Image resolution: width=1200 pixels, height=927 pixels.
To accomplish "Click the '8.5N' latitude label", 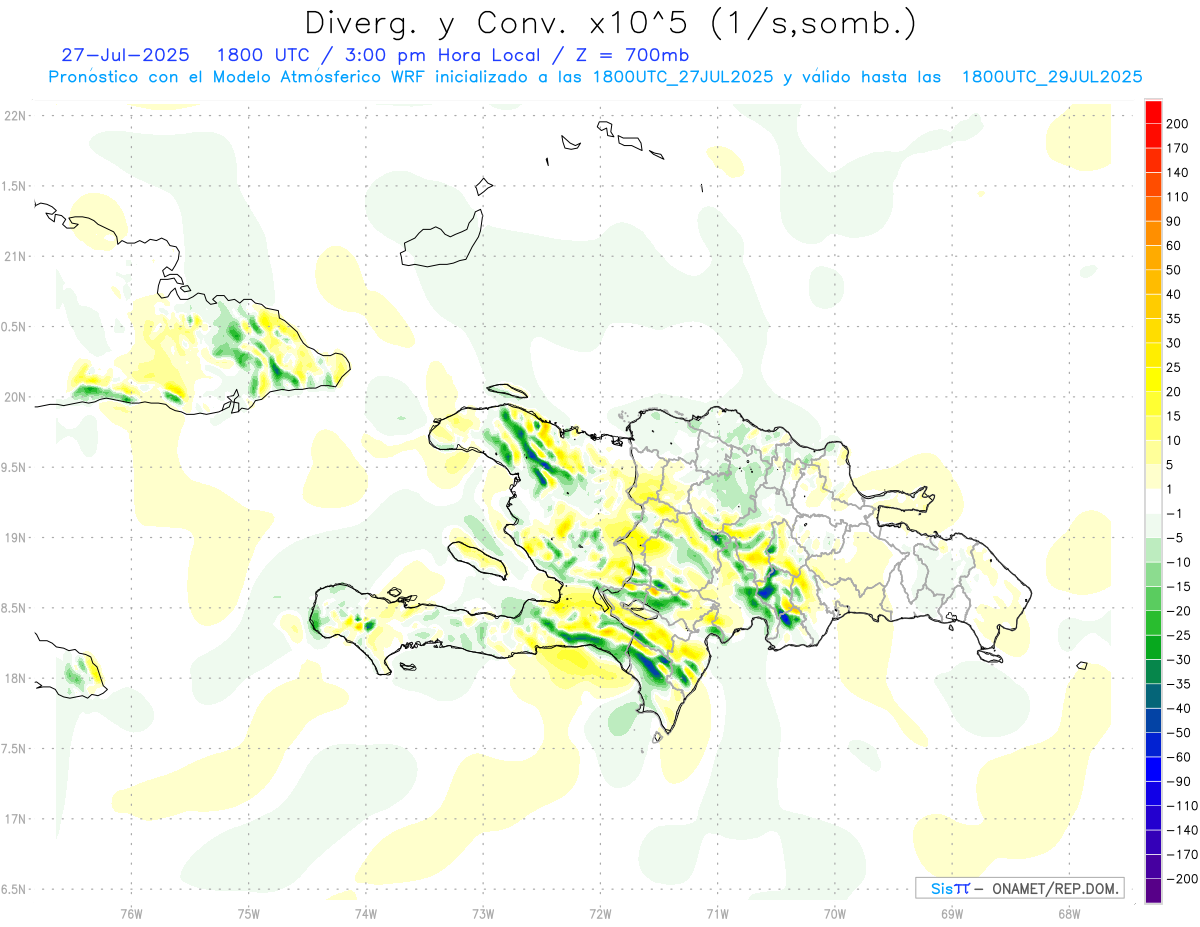I will pyautogui.click(x=14, y=608).
